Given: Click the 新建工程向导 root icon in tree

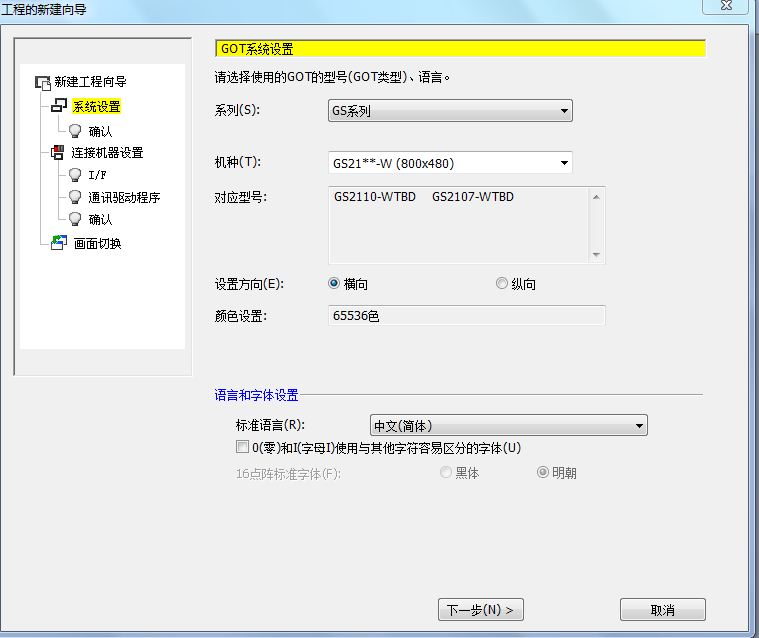Looking at the screenshot, I should tap(41, 82).
